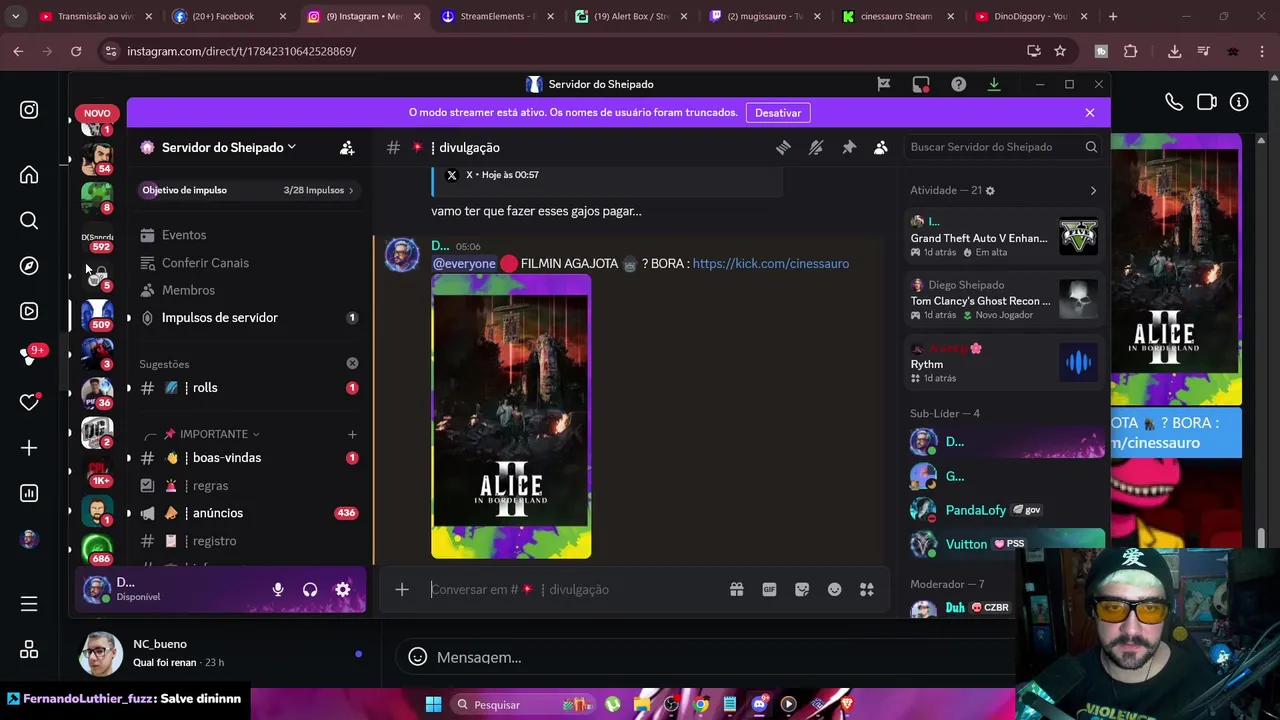Dismiss streamer mode banner

click(1090, 113)
